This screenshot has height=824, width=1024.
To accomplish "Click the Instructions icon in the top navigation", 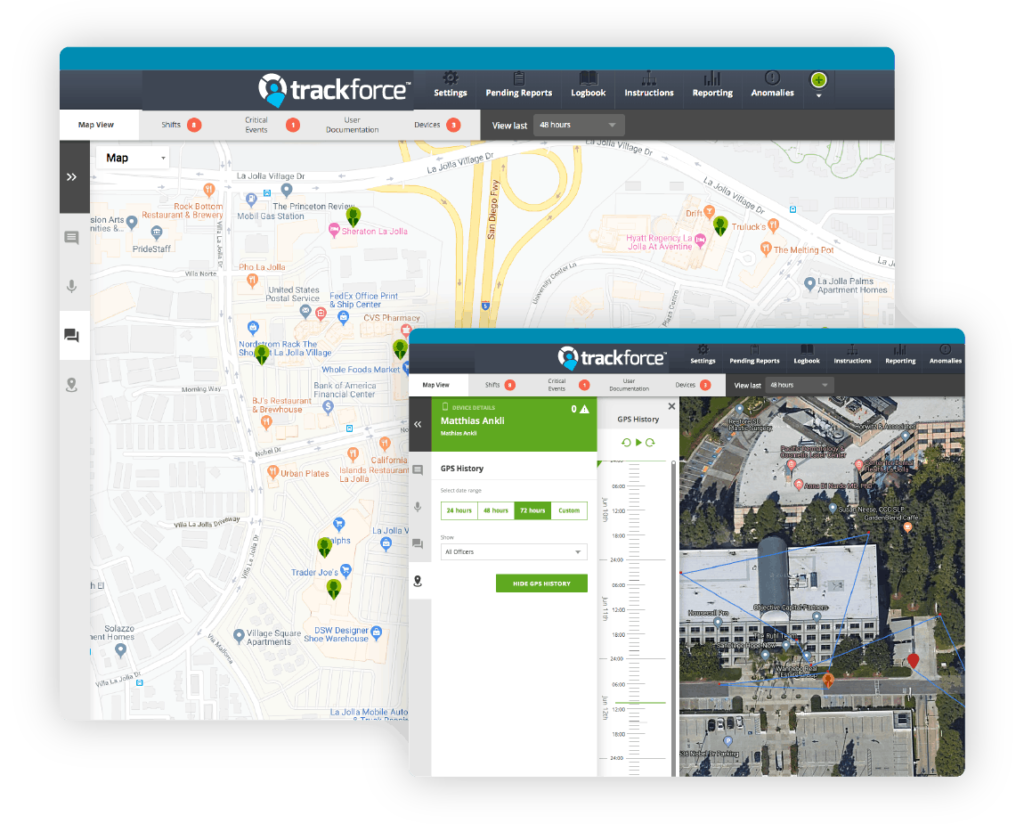I will (x=648, y=80).
